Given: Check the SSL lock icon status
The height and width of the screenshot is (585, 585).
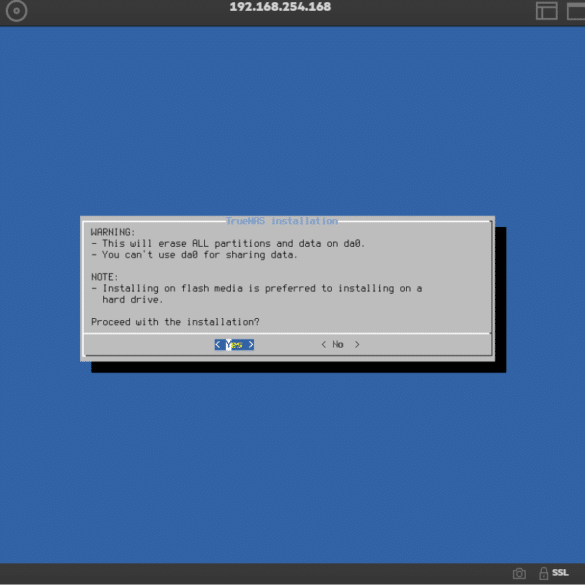Looking at the screenshot, I should click(x=544, y=573).
